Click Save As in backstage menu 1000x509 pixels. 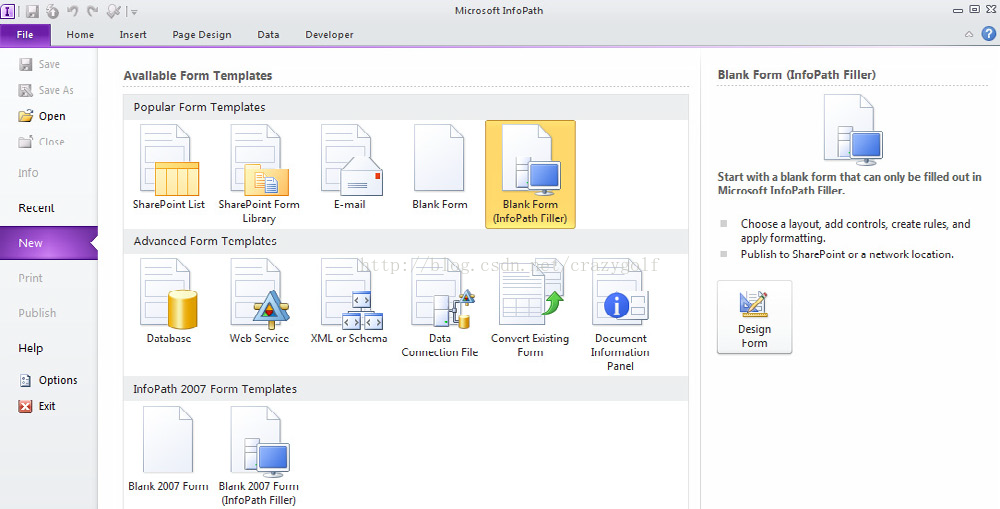pyautogui.click(x=46, y=91)
